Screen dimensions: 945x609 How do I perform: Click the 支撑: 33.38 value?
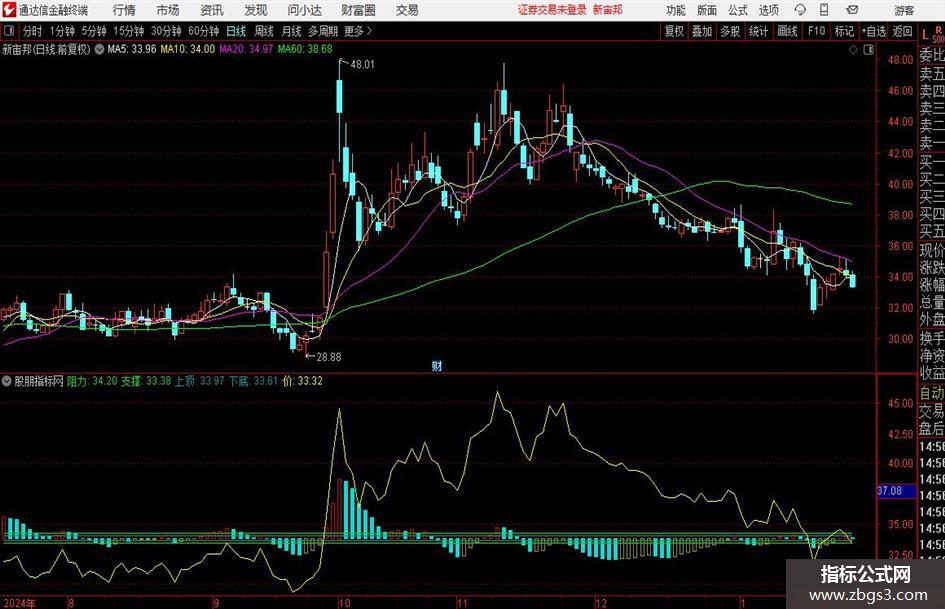coord(146,381)
